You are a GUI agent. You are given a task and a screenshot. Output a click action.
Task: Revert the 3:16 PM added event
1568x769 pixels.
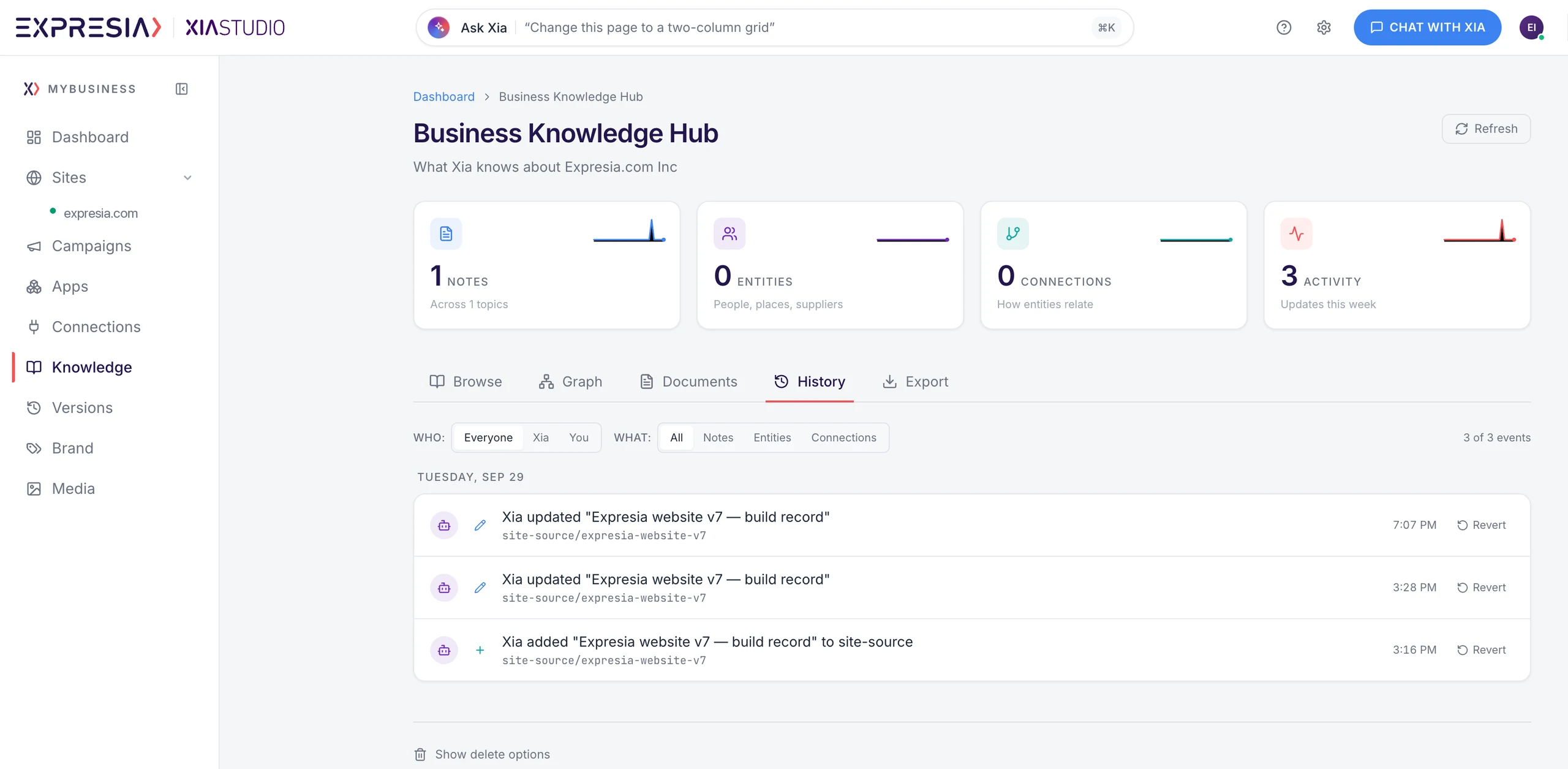pyautogui.click(x=1481, y=650)
